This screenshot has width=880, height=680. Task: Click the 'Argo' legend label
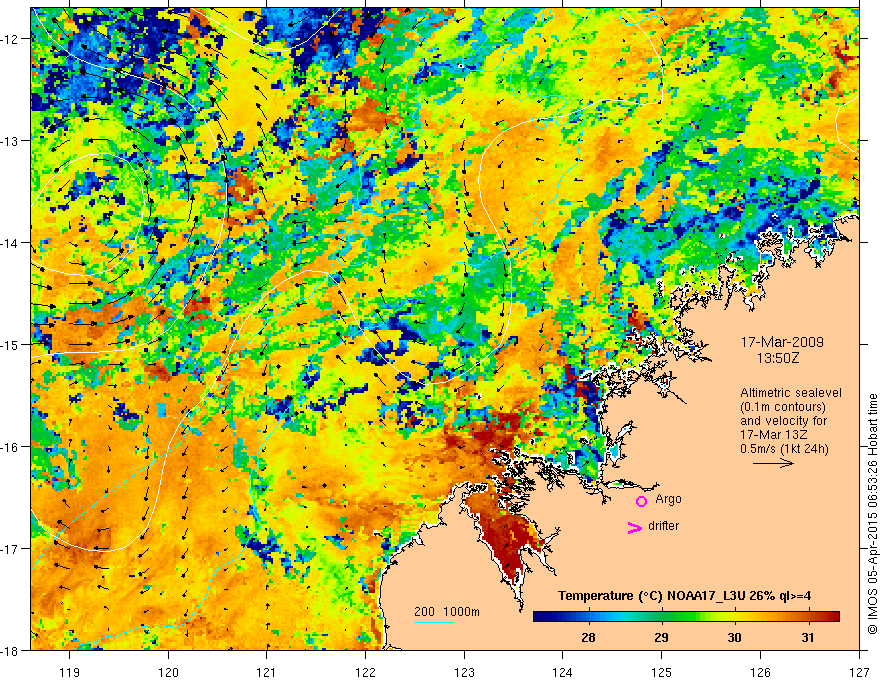[x=668, y=499]
